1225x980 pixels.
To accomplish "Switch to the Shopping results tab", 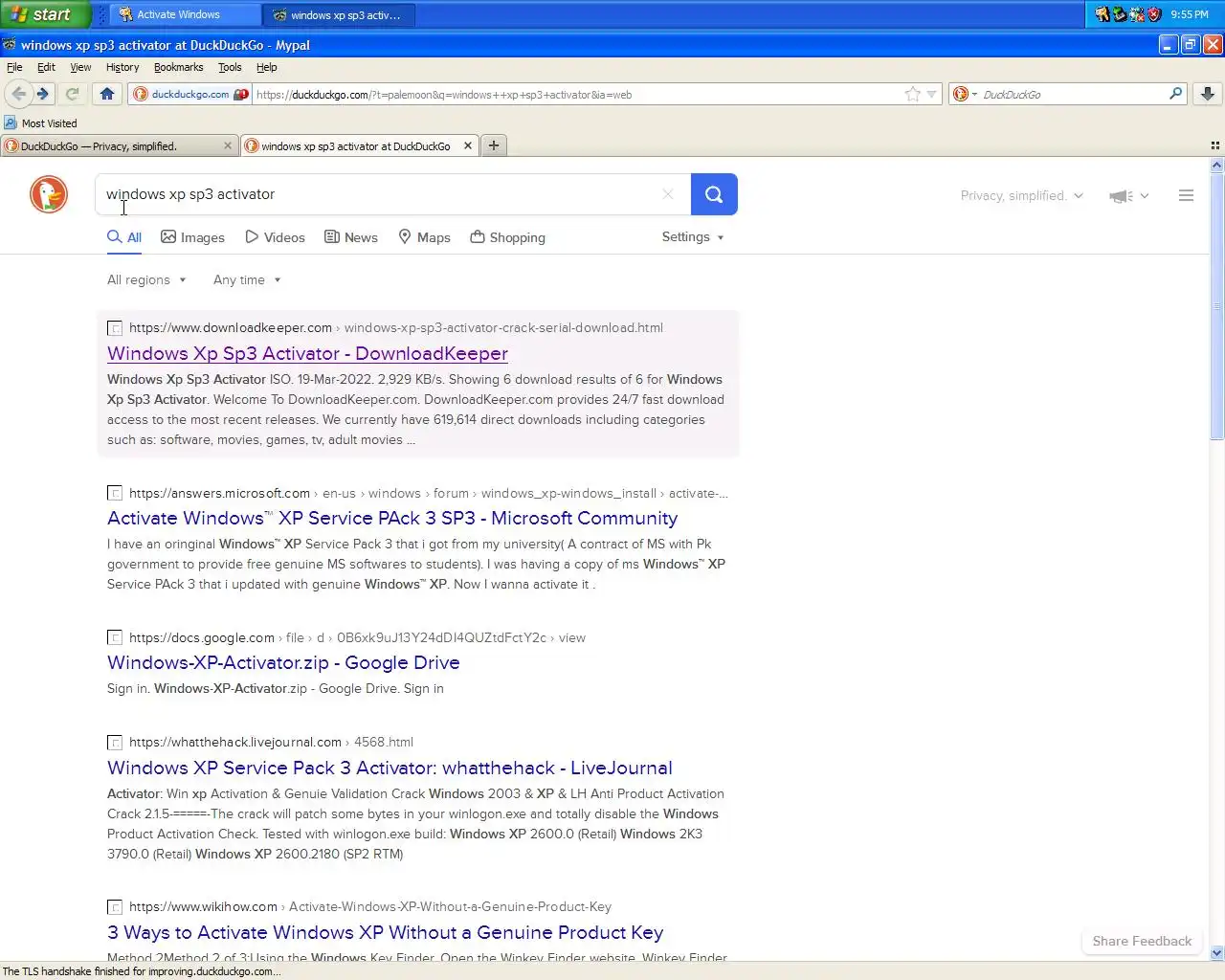I will (507, 237).
